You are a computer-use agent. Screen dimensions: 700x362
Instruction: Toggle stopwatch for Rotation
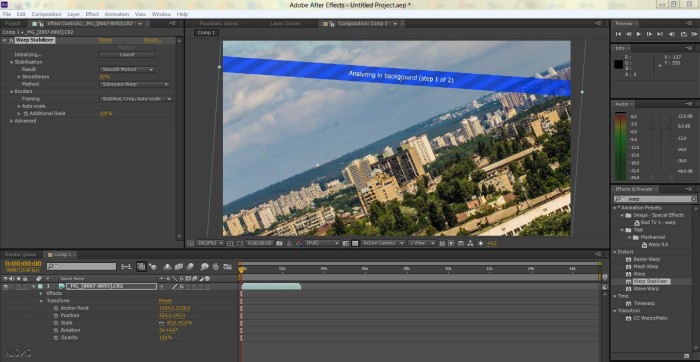(56, 330)
